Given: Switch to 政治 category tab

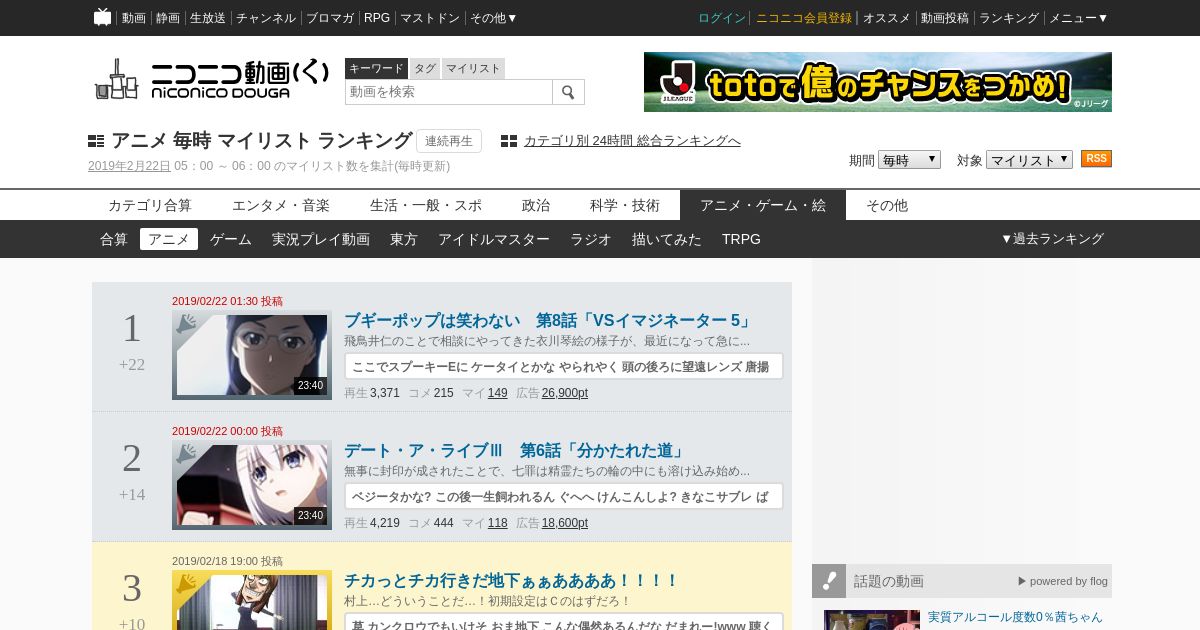Looking at the screenshot, I should [x=536, y=205].
